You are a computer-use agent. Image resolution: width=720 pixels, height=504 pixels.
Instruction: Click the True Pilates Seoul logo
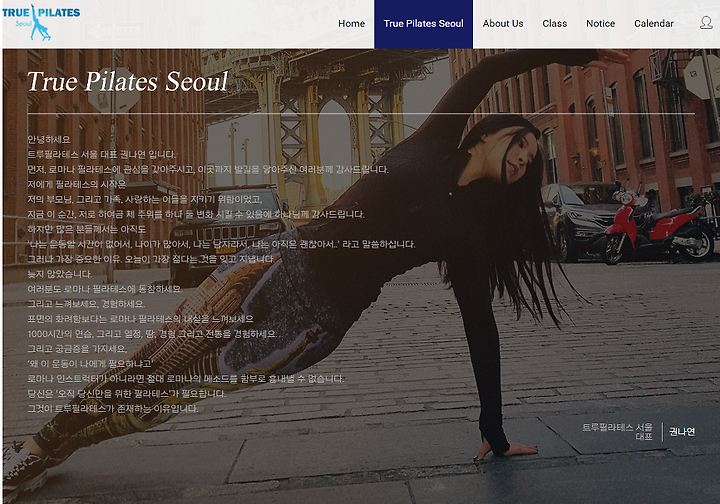[40, 22]
